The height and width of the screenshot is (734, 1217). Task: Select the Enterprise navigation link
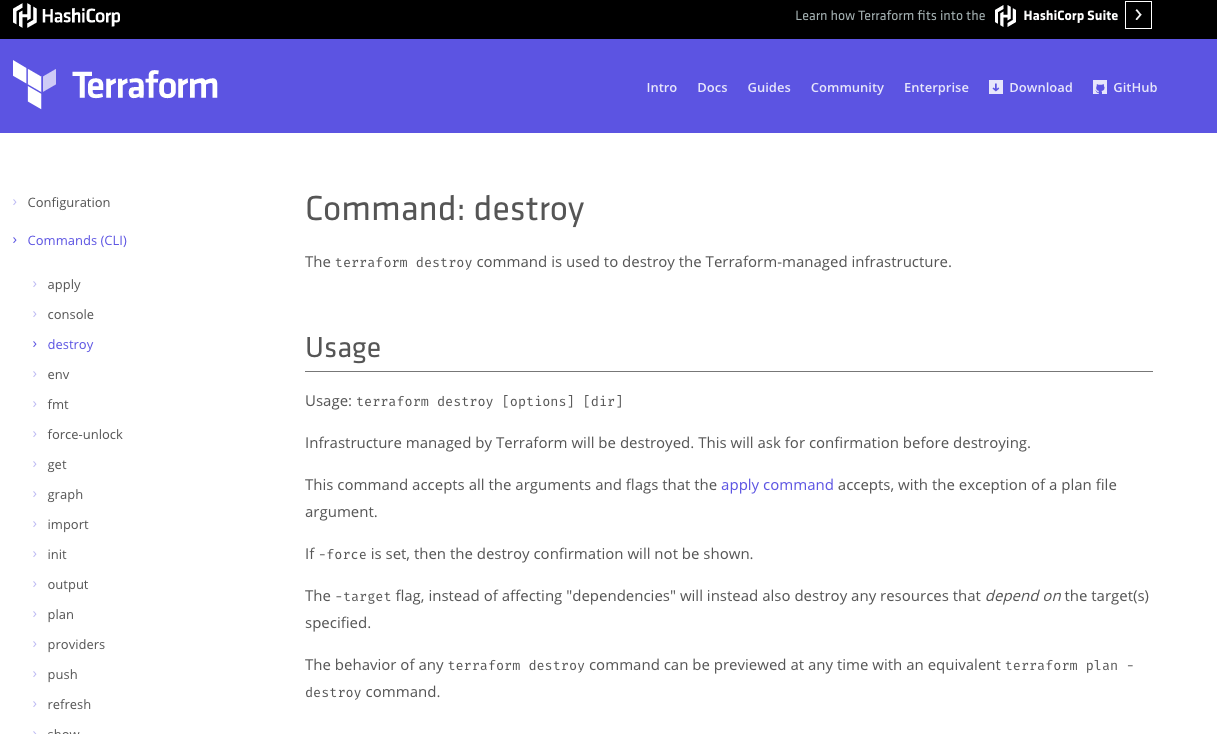[936, 87]
